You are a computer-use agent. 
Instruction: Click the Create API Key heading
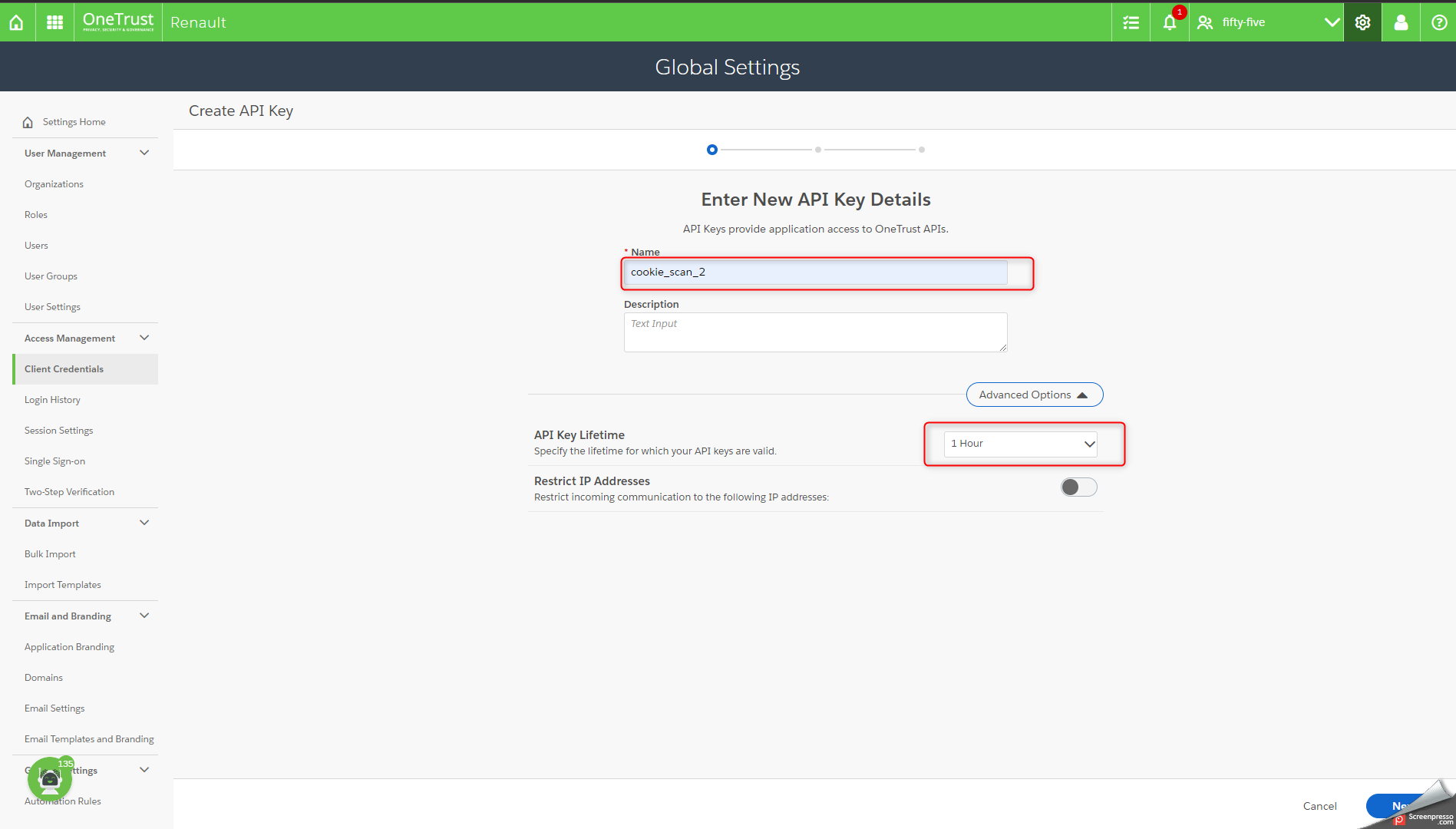pyautogui.click(x=241, y=111)
